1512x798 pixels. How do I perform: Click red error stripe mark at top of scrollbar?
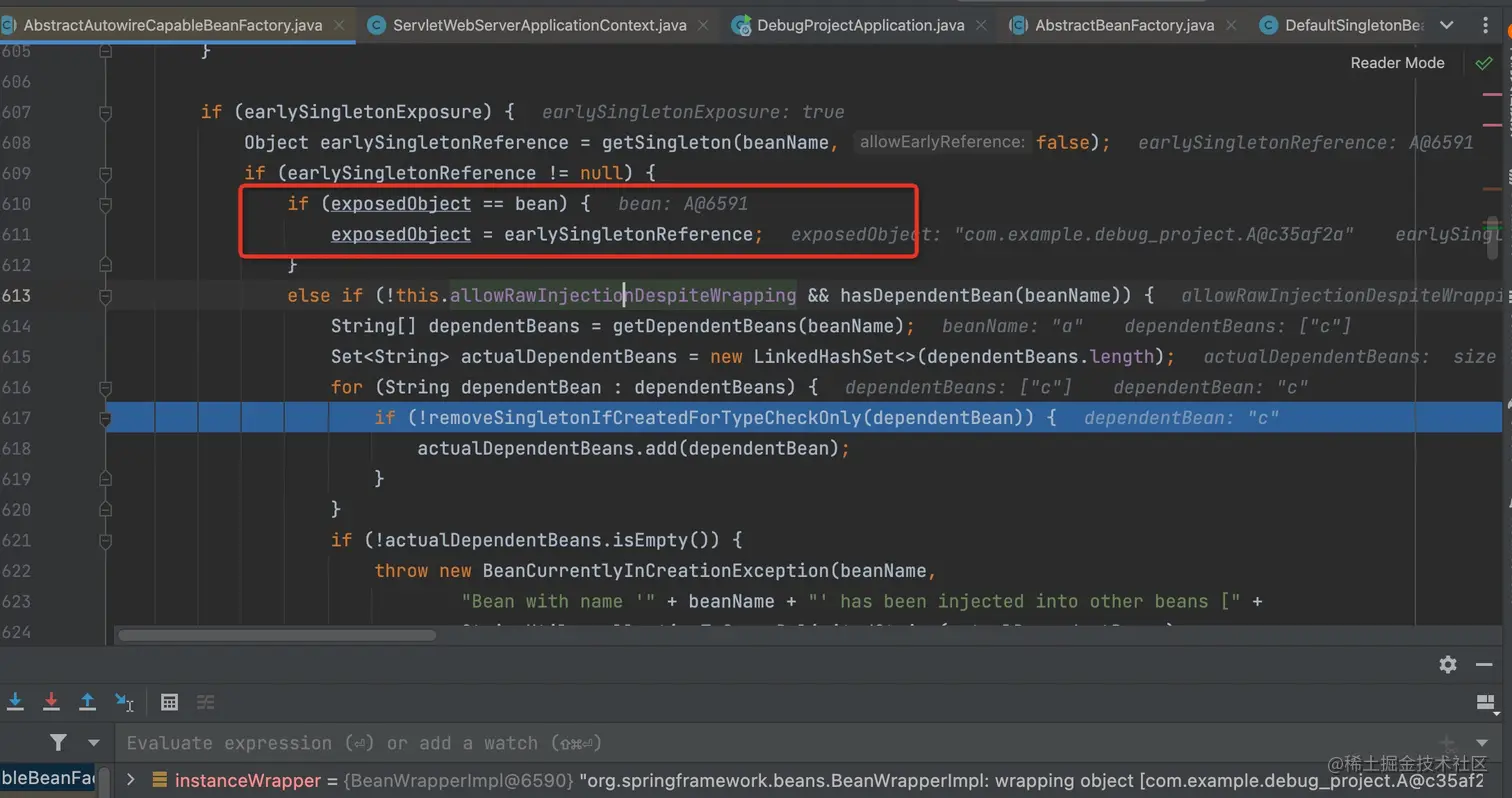tap(1492, 94)
